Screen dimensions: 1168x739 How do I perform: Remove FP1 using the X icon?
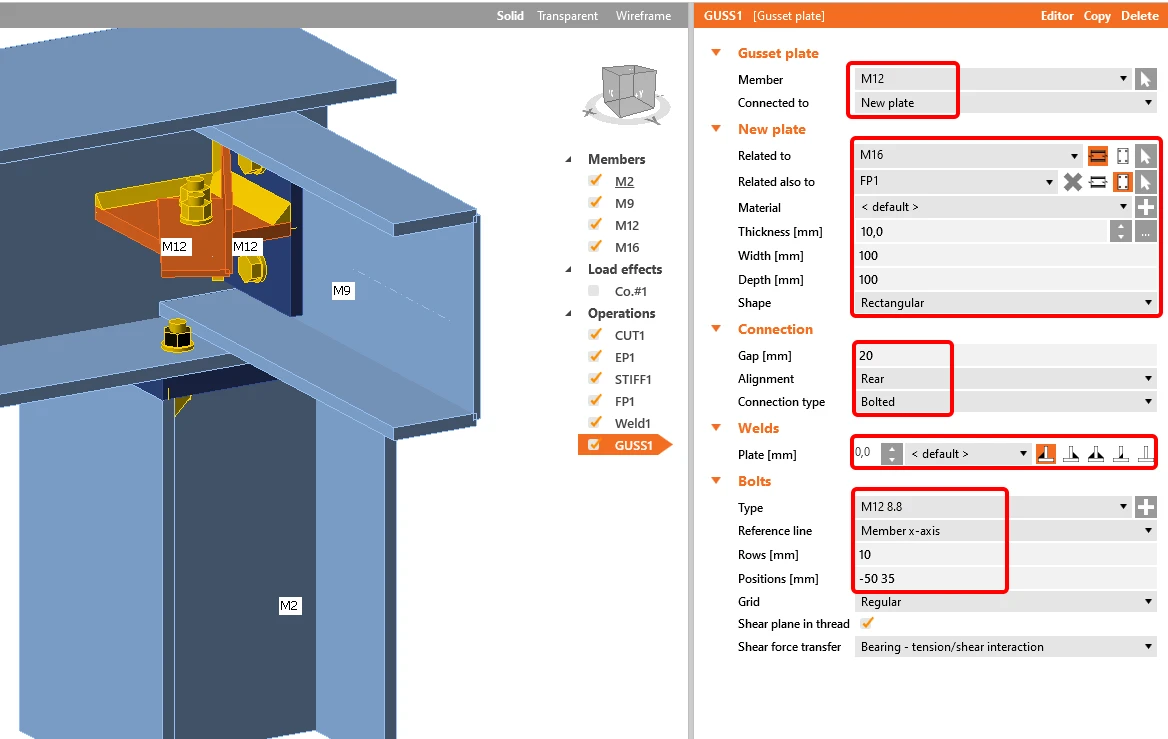click(1073, 182)
